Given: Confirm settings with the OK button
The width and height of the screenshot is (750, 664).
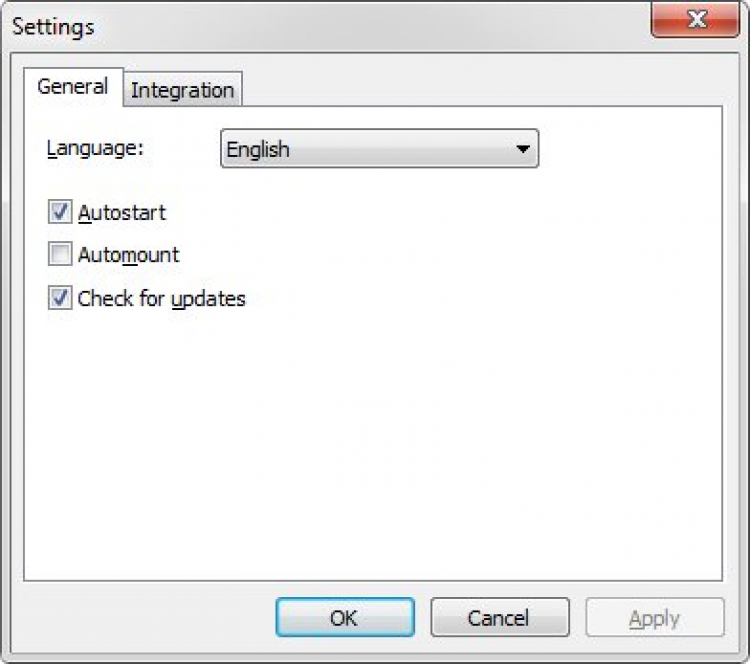Looking at the screenshot, I should (344, 618).
